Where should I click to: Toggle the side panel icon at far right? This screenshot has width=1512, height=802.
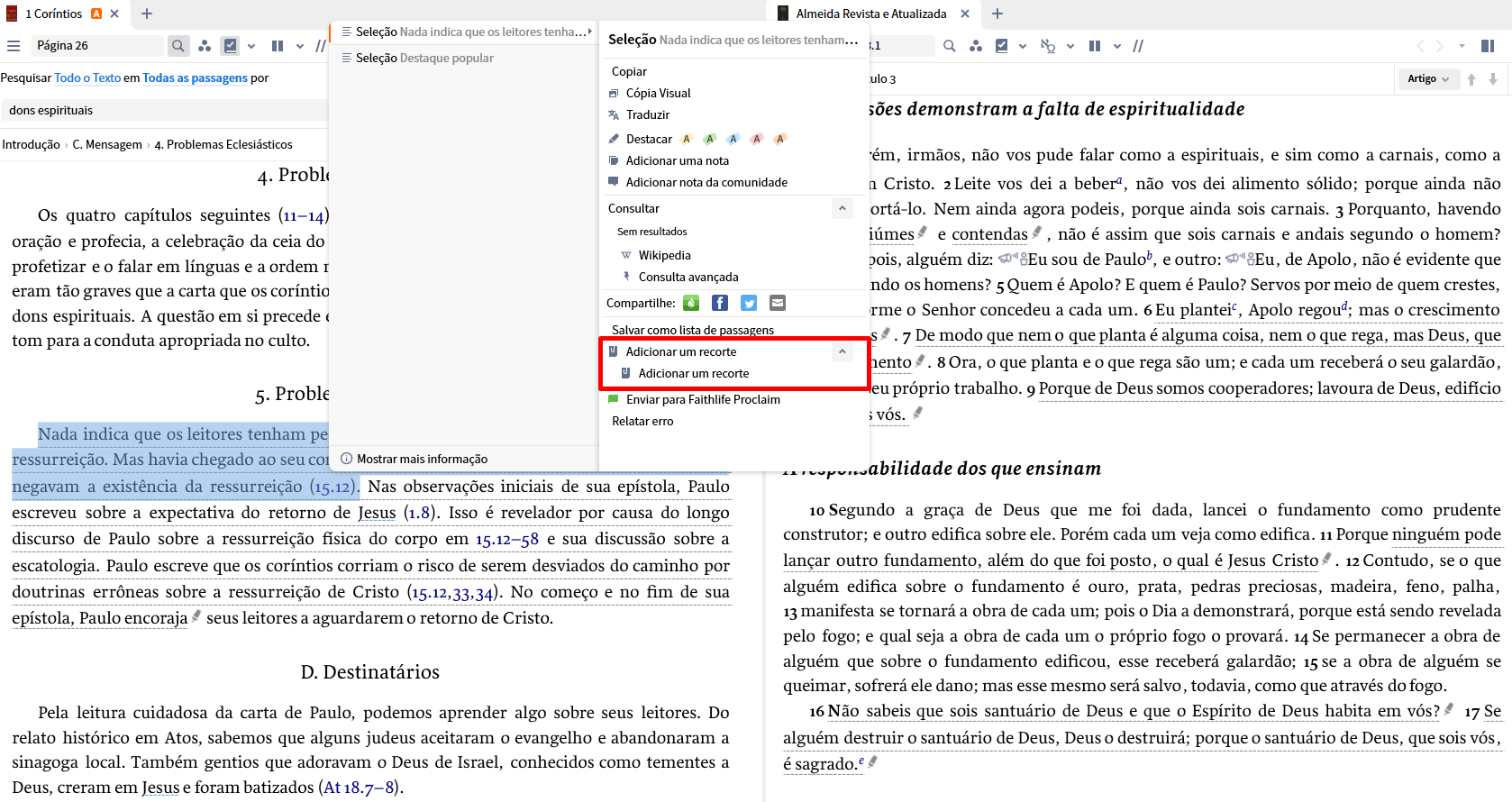pos(1489,46)
